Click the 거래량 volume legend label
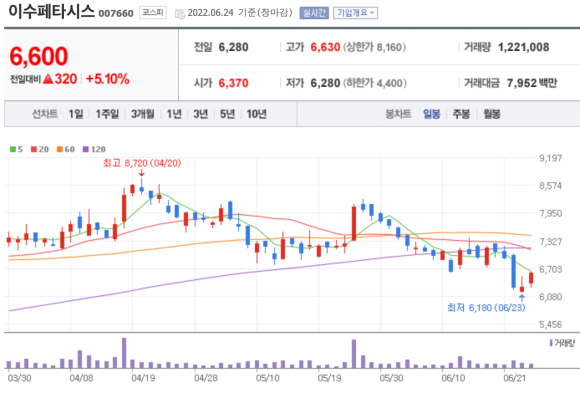 coord(562,343)
